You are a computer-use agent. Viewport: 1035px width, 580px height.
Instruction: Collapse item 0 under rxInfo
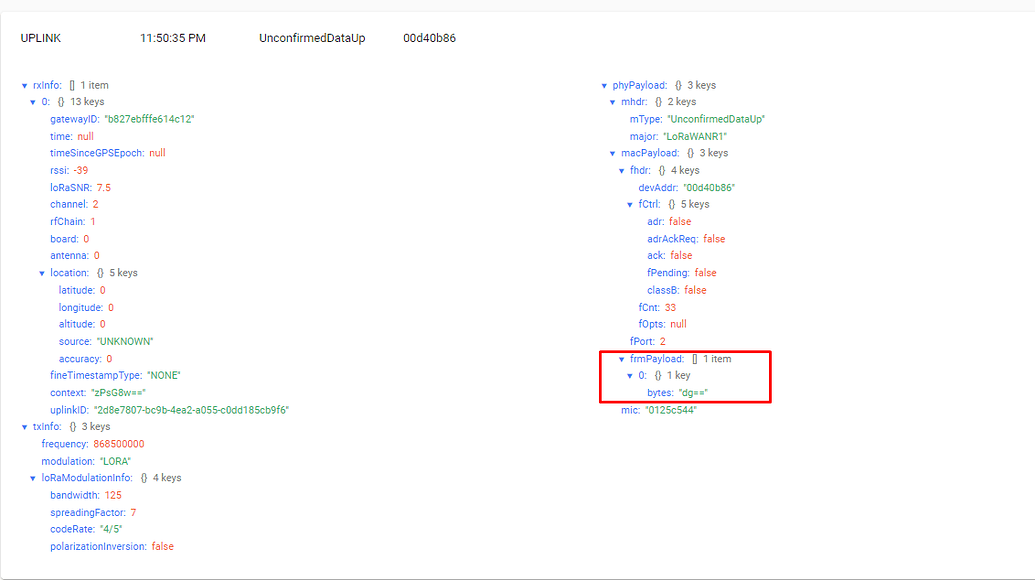(x=34, y=101)
